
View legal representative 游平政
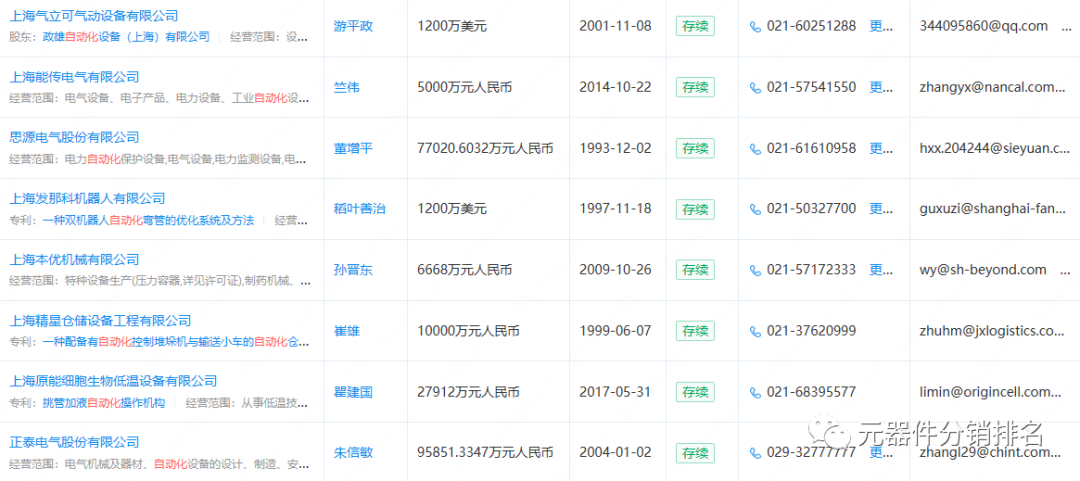click(x=353, y=27)
